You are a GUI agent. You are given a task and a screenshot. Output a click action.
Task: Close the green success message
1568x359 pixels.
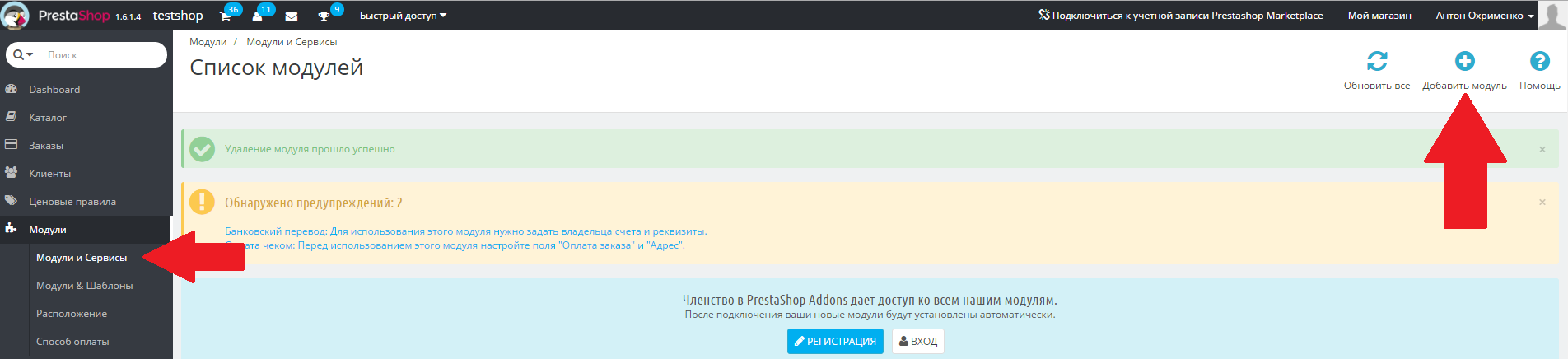1542,149
